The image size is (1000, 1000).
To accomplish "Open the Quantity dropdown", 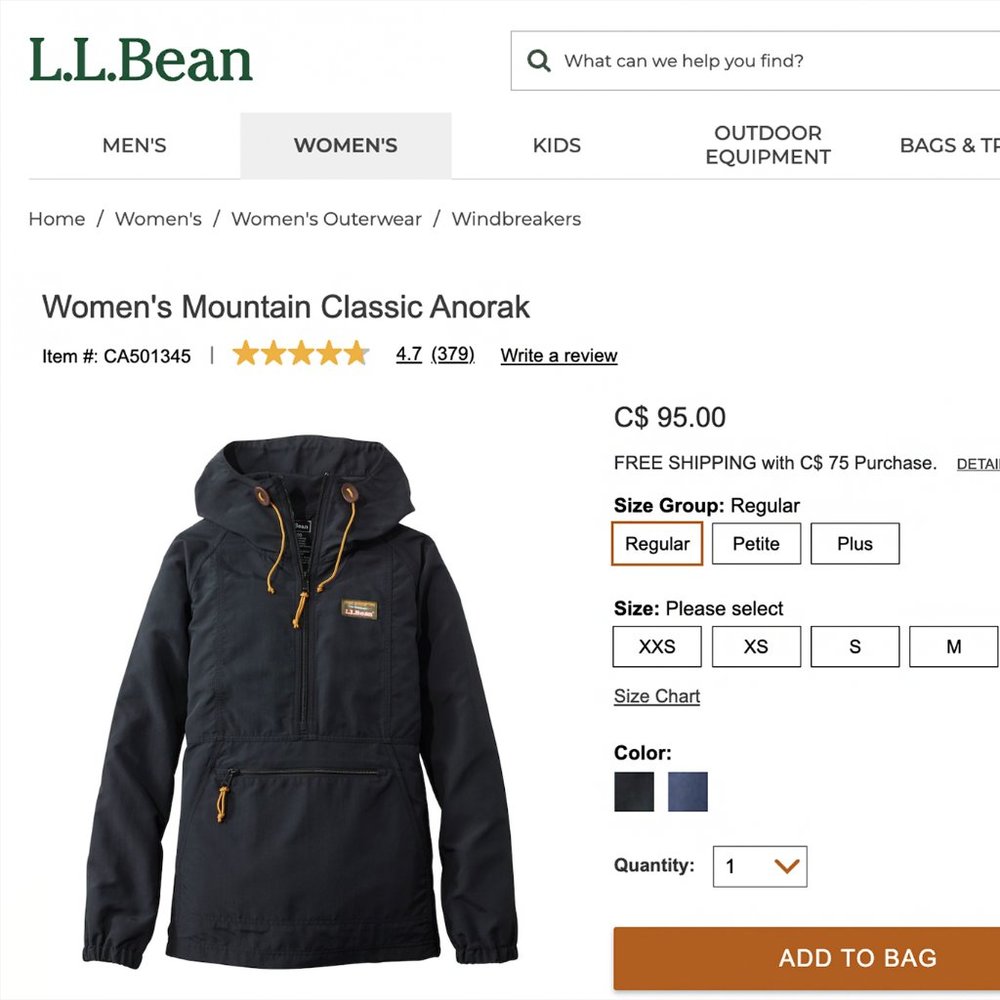I will (758, 867).
